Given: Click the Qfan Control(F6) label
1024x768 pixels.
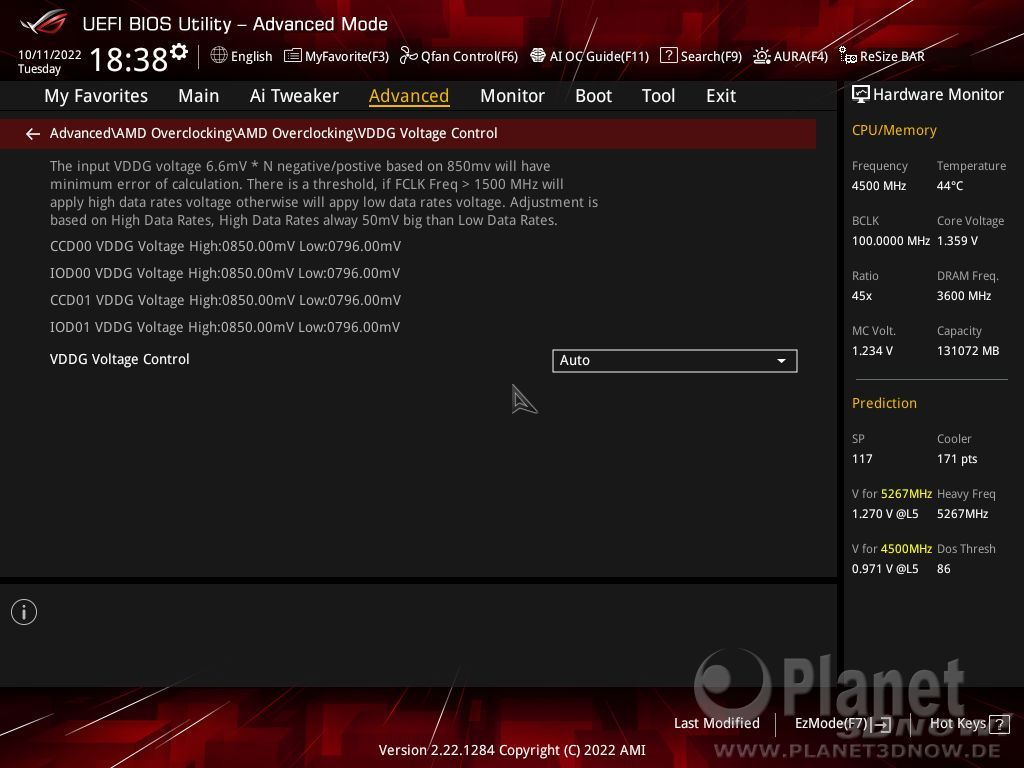Looking at the screenshot, I should [469, 56].
